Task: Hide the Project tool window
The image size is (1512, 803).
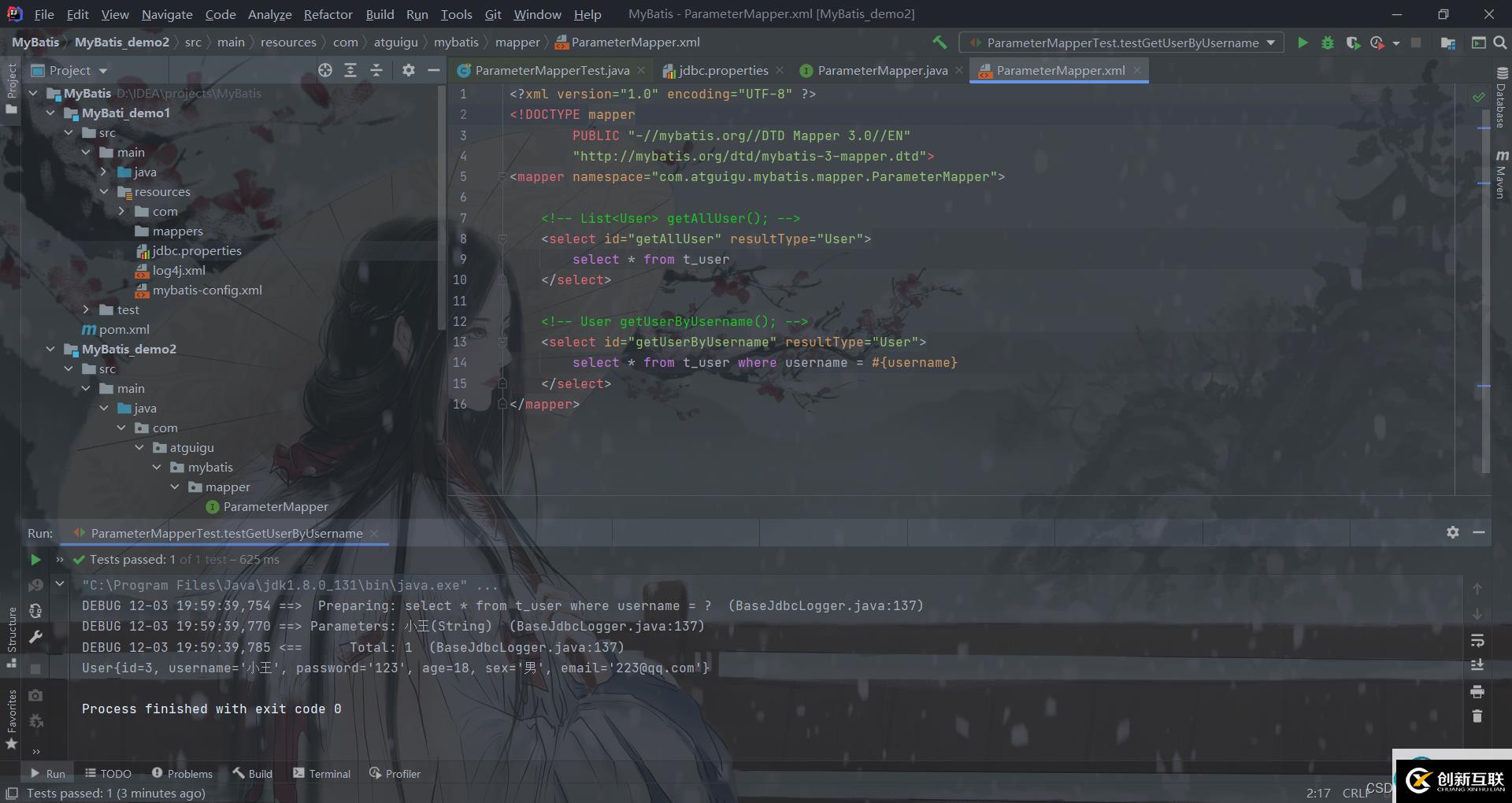Action: (x=433, y=70)
